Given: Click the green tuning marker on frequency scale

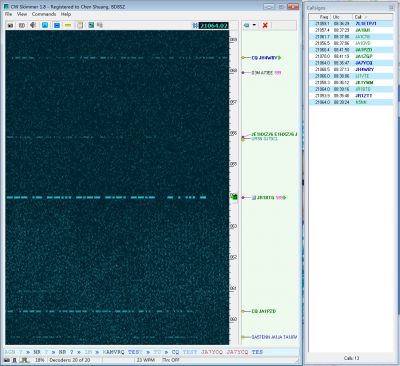Looking at the screenshot, I should (x=234, y=197).
